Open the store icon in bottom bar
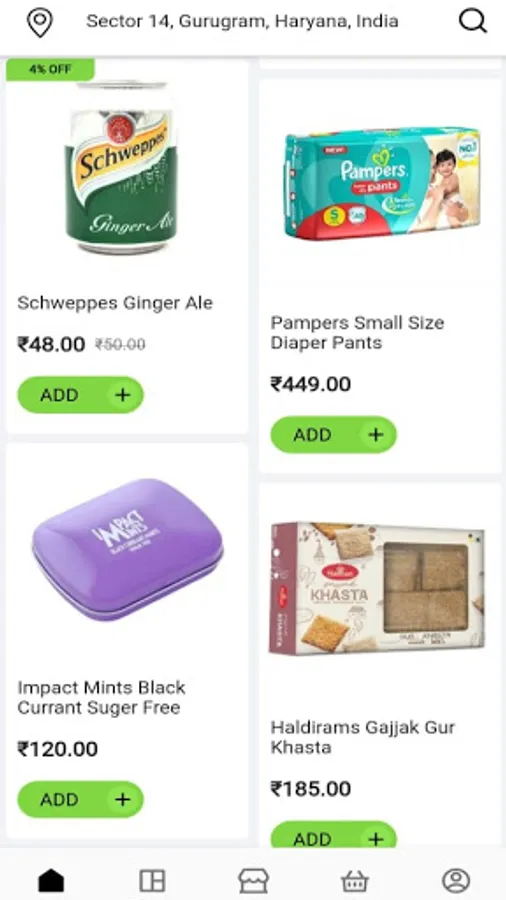506x900 pixels. click(253, 880)
